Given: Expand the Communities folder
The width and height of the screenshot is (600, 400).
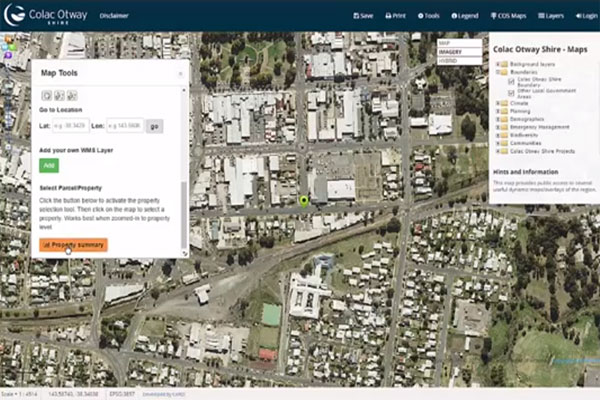Looking at the screenshot, I should (x=498, y=143).
